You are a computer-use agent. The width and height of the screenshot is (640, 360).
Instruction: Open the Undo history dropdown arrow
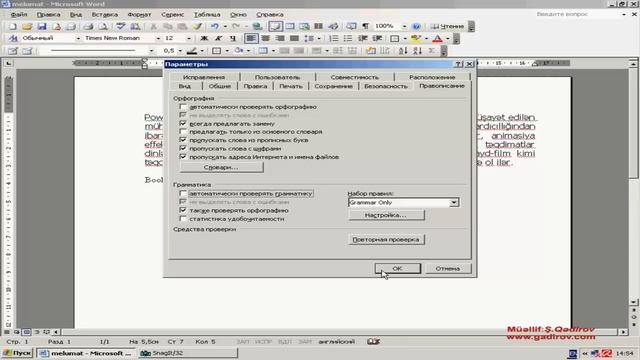pyautogui.click(x=225, y=27)
